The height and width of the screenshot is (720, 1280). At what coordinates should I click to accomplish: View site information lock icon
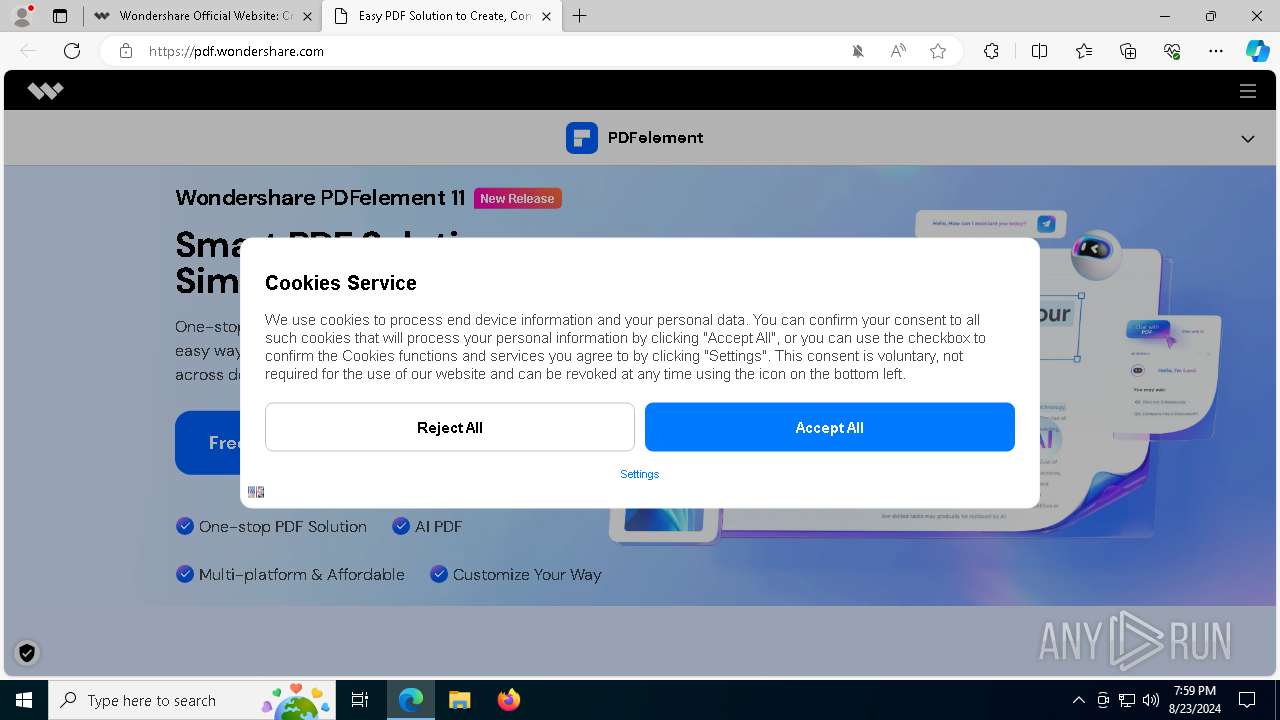point(126,51)
